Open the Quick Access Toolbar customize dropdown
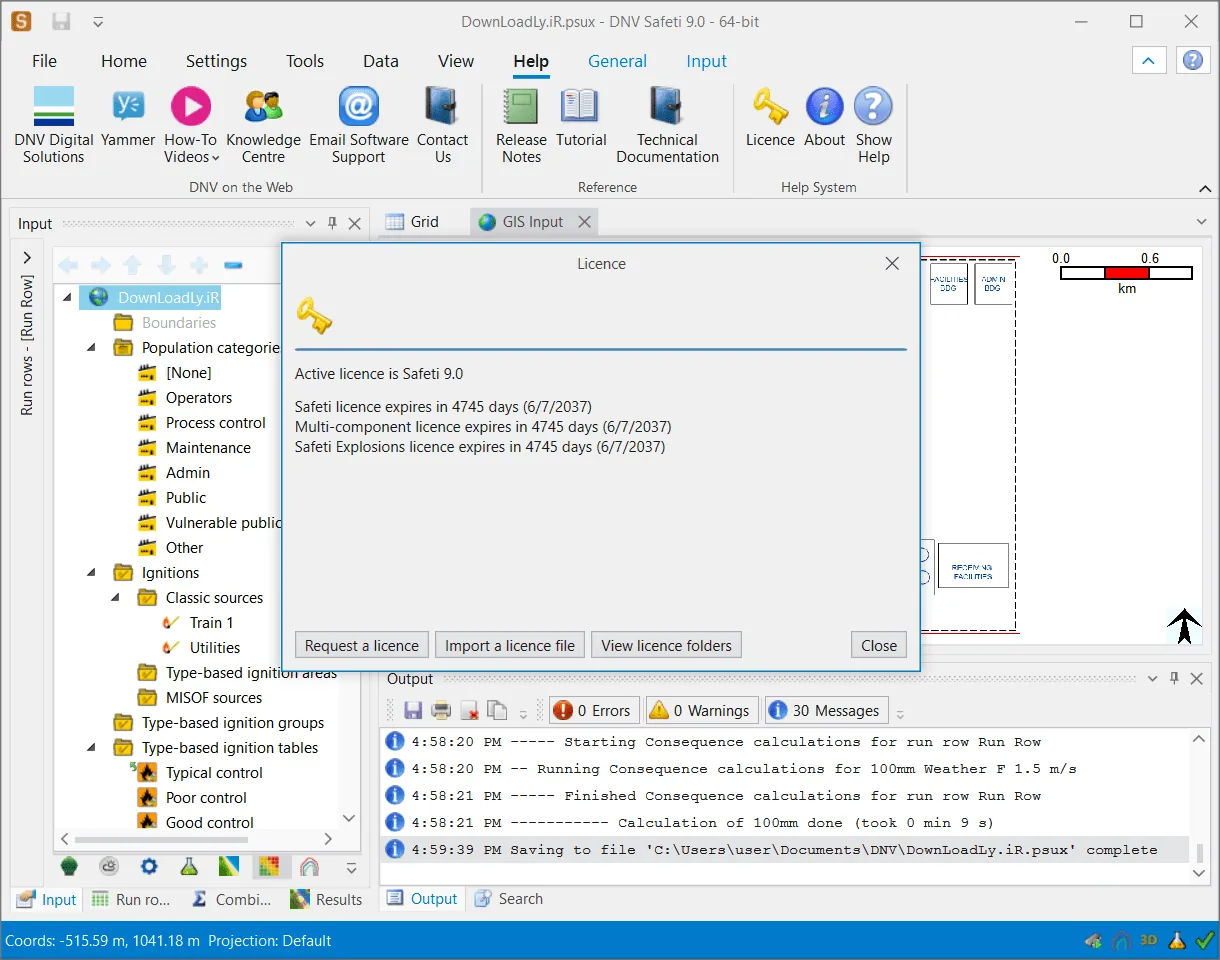Screen dimensions: 1220x960 97,21
